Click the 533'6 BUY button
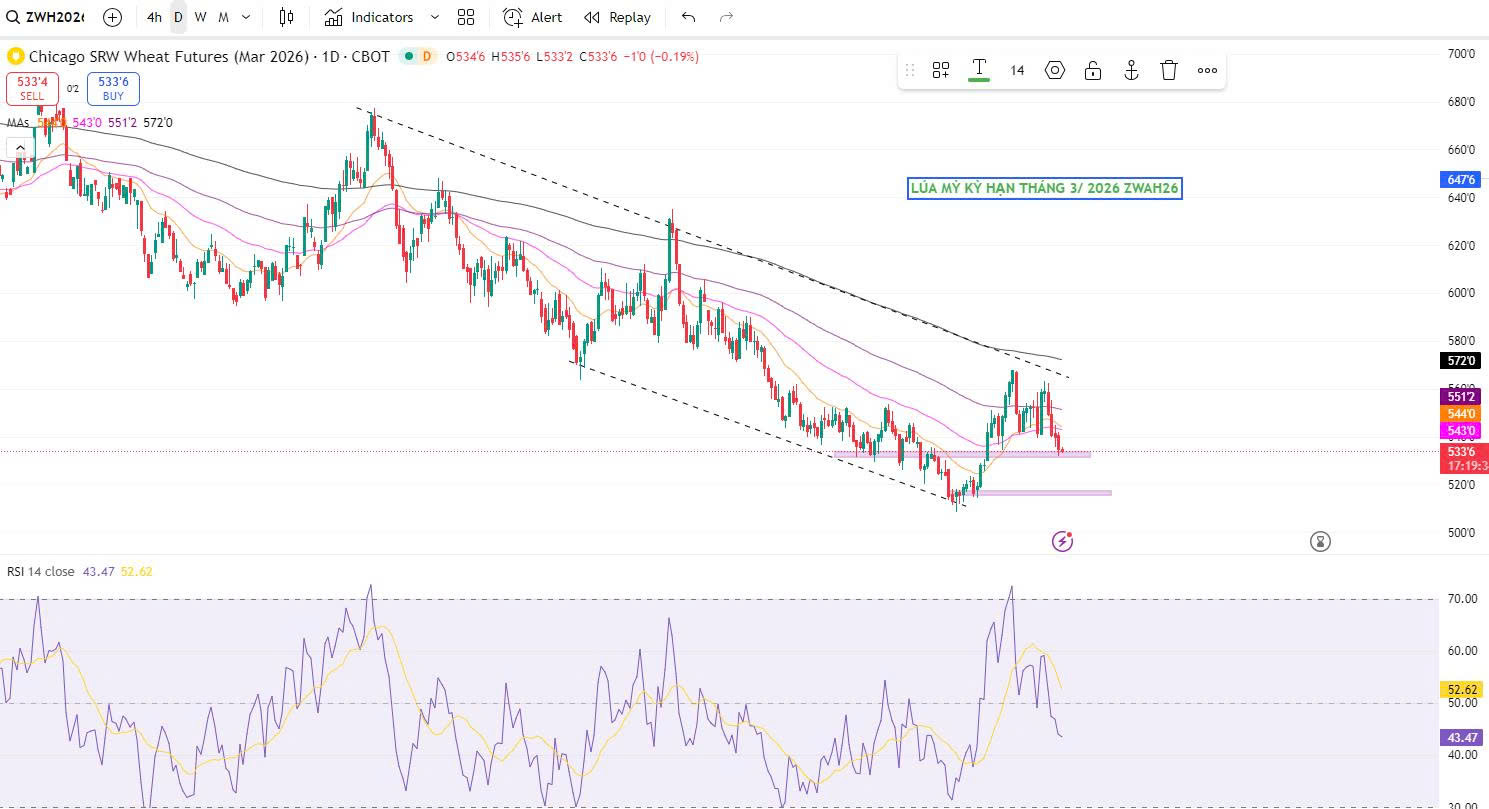 (x=113, y=89)
